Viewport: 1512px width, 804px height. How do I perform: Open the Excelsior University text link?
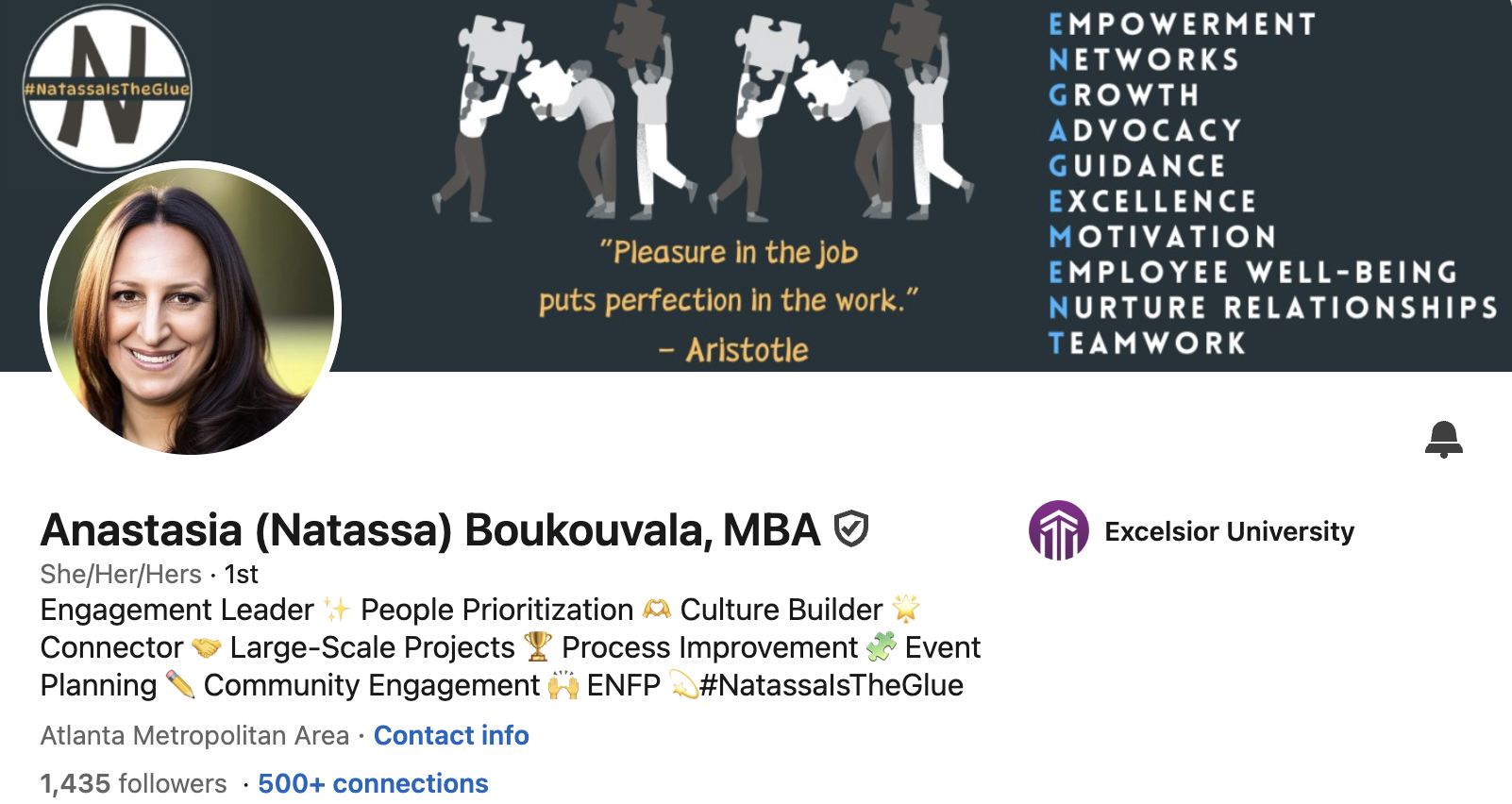[1229, 531]
